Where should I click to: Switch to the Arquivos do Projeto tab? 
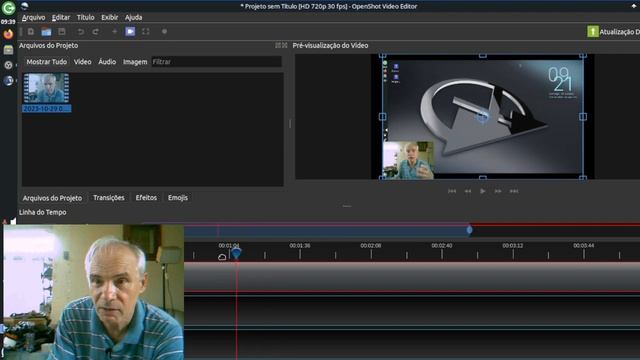tap(52, 198)
